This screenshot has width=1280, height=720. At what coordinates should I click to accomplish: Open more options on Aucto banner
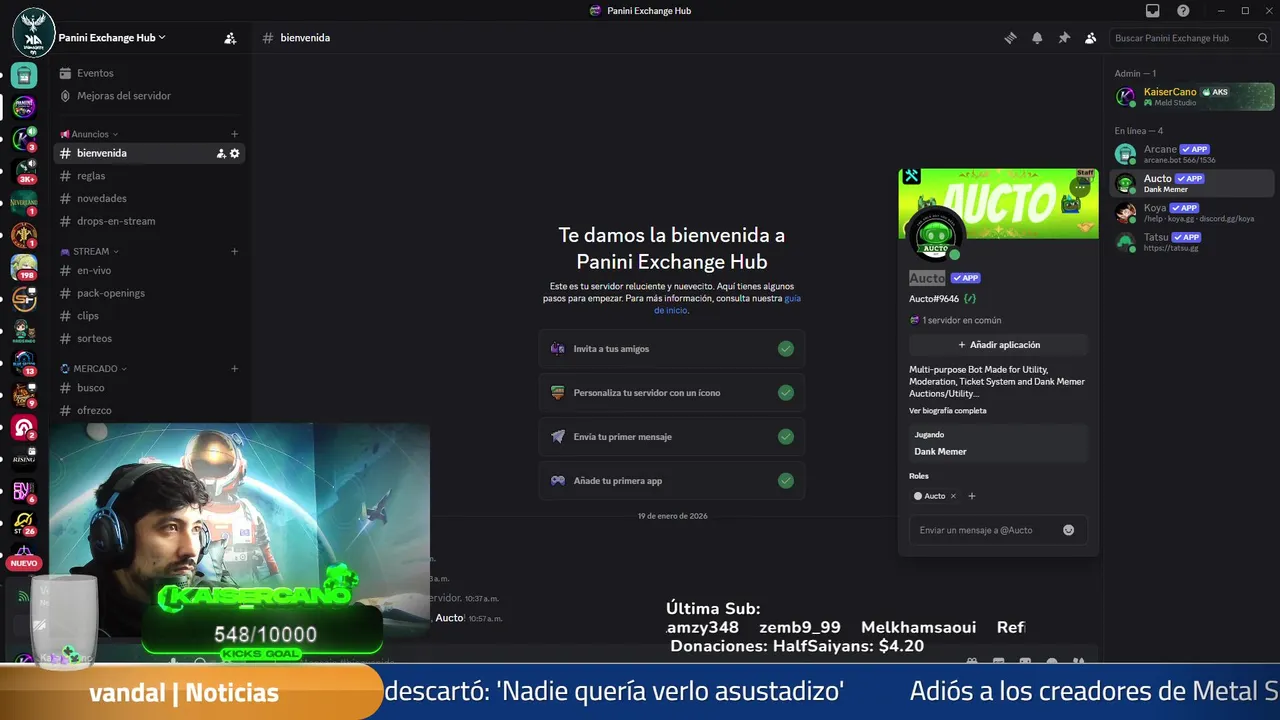click(1079, 187)
